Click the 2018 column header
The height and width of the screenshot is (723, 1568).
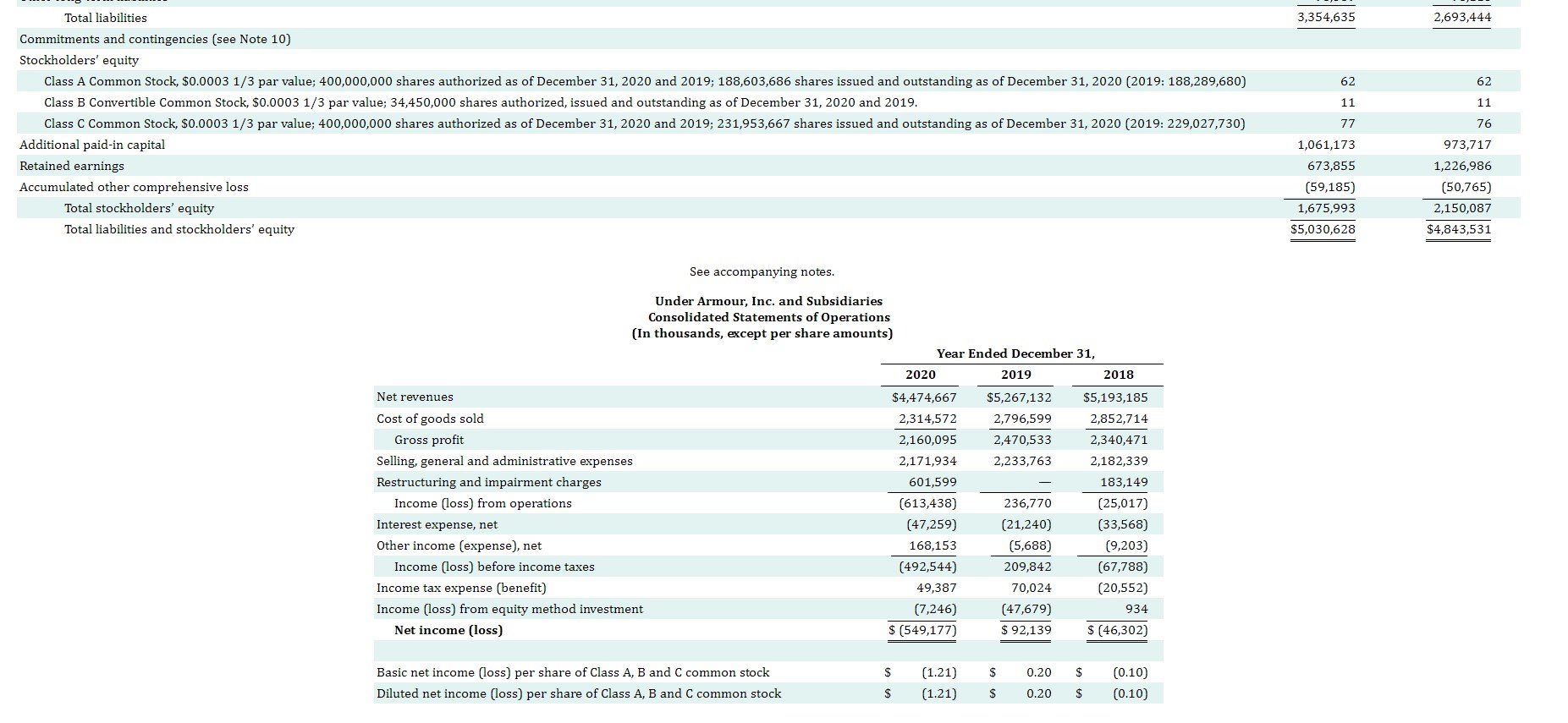(x=1119, y=375)
